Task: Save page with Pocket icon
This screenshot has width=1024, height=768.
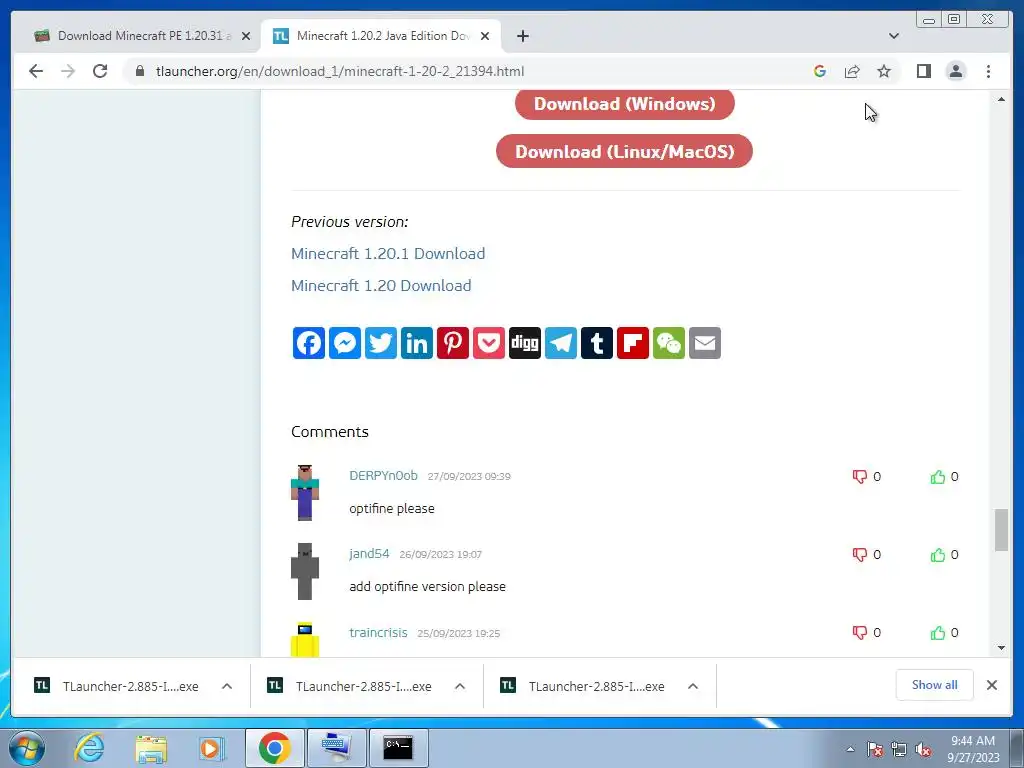Action: [488, 343]
